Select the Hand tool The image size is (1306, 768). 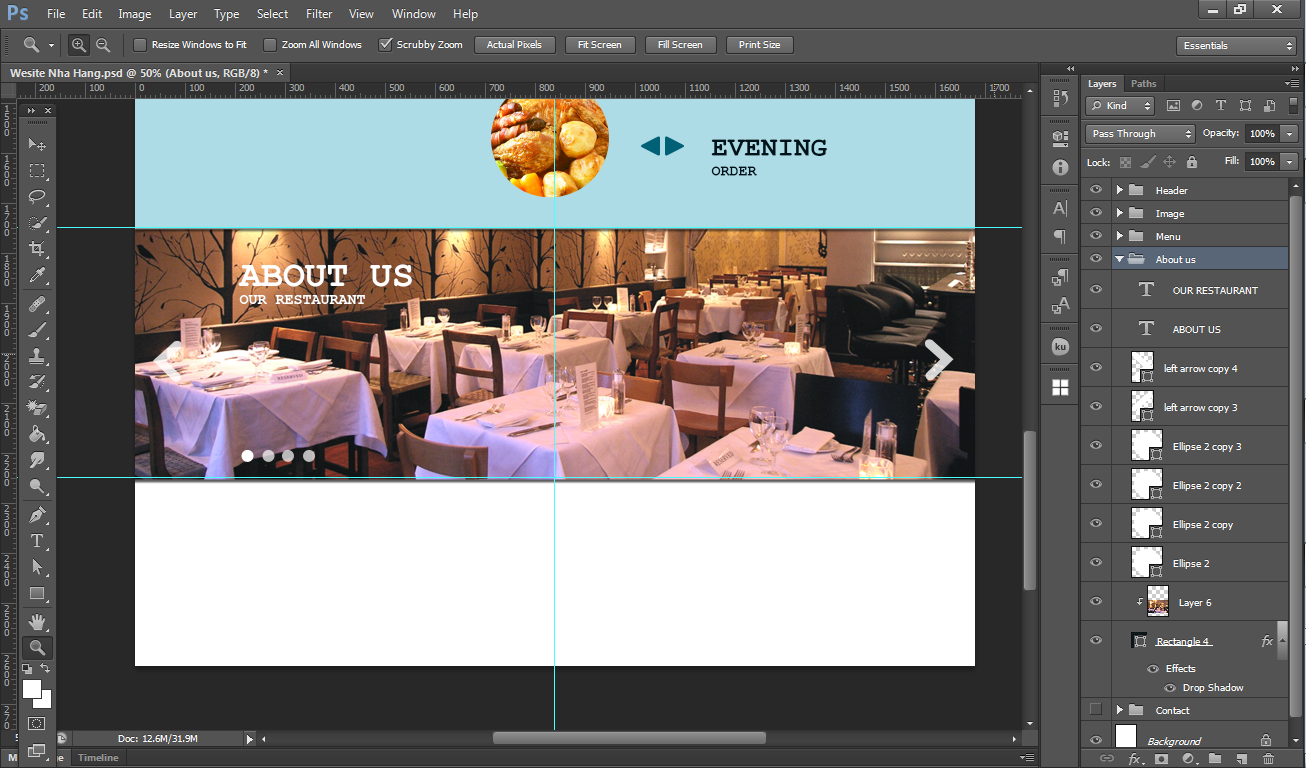(37, 621)
